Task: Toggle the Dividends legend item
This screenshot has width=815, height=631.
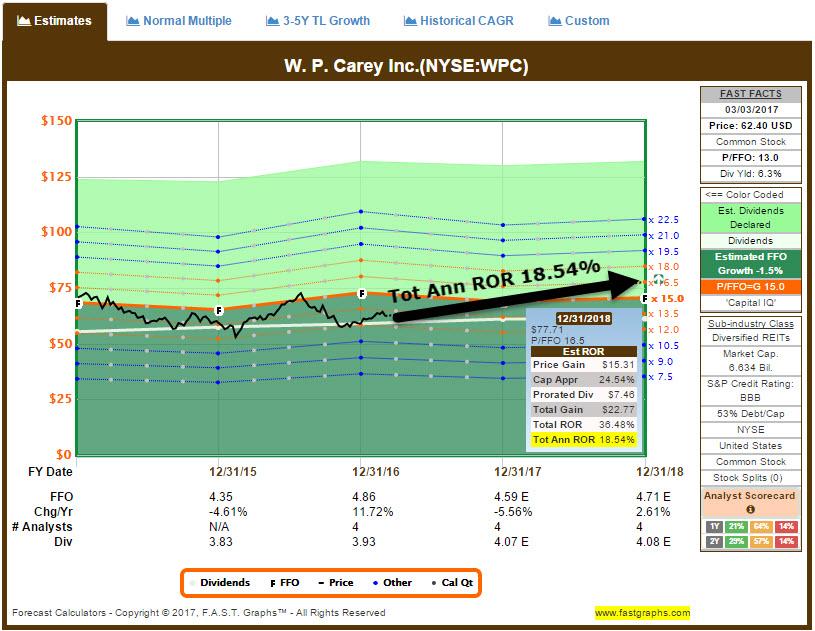Action: click(220, 583)
